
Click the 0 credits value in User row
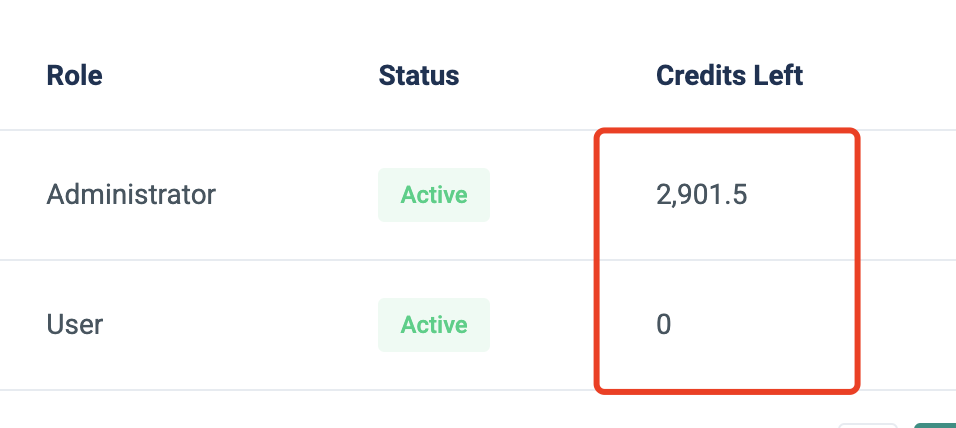point(664,325)
